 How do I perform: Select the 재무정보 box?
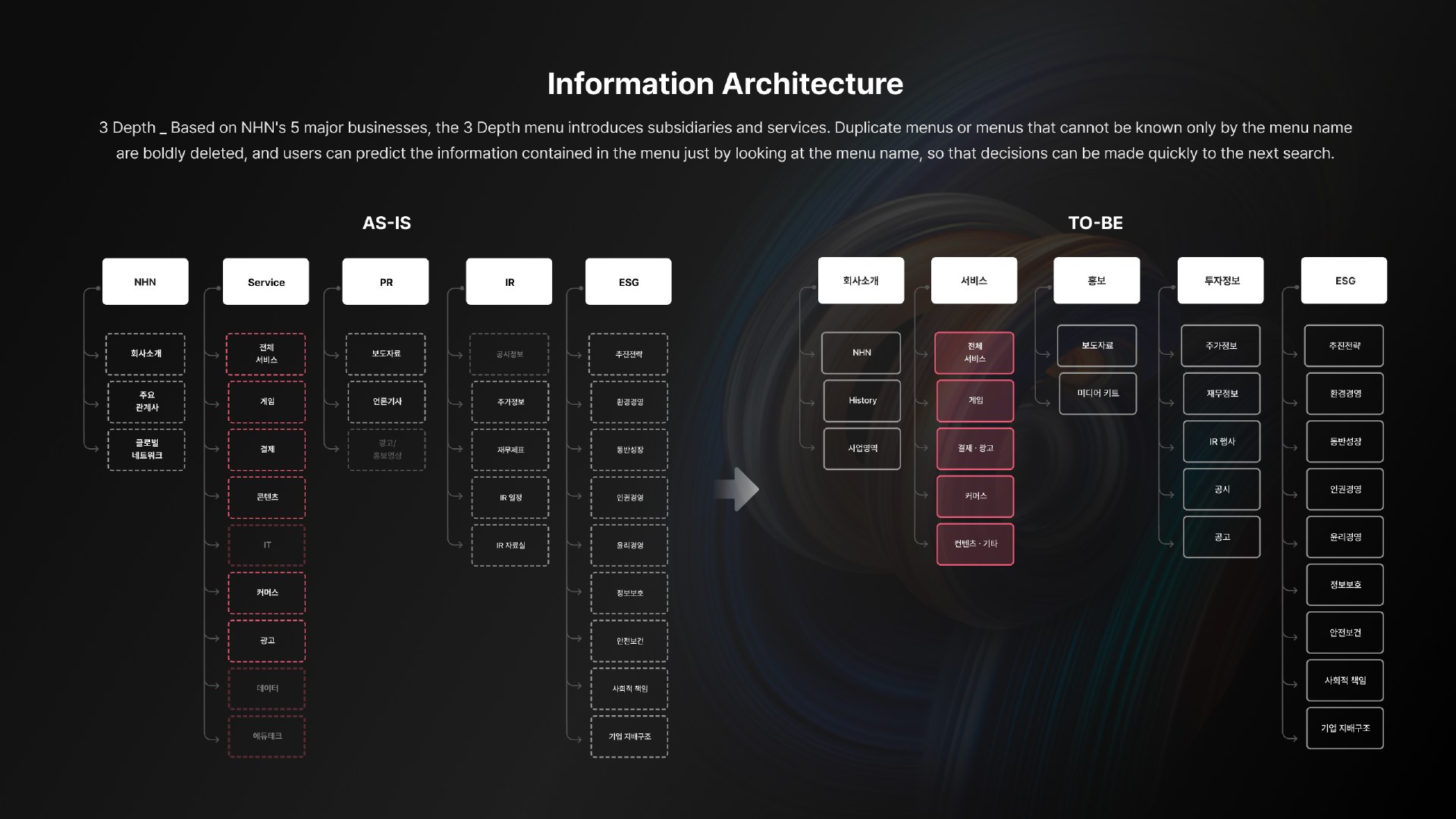(1222, 394)
